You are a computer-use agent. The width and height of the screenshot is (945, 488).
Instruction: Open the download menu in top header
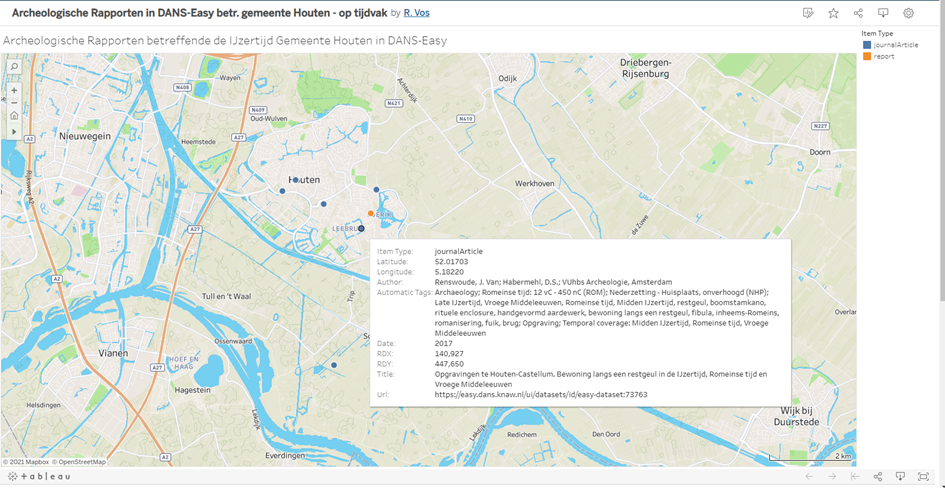pos(883,13)
